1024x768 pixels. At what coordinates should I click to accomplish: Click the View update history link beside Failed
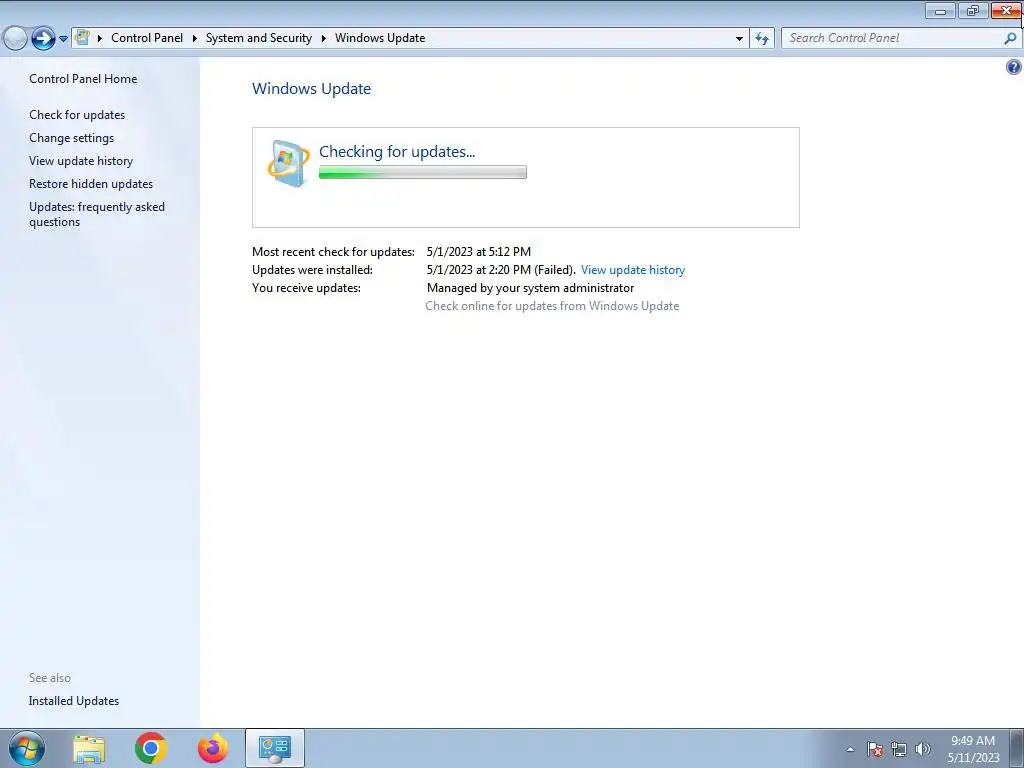(x=633, y=270)
